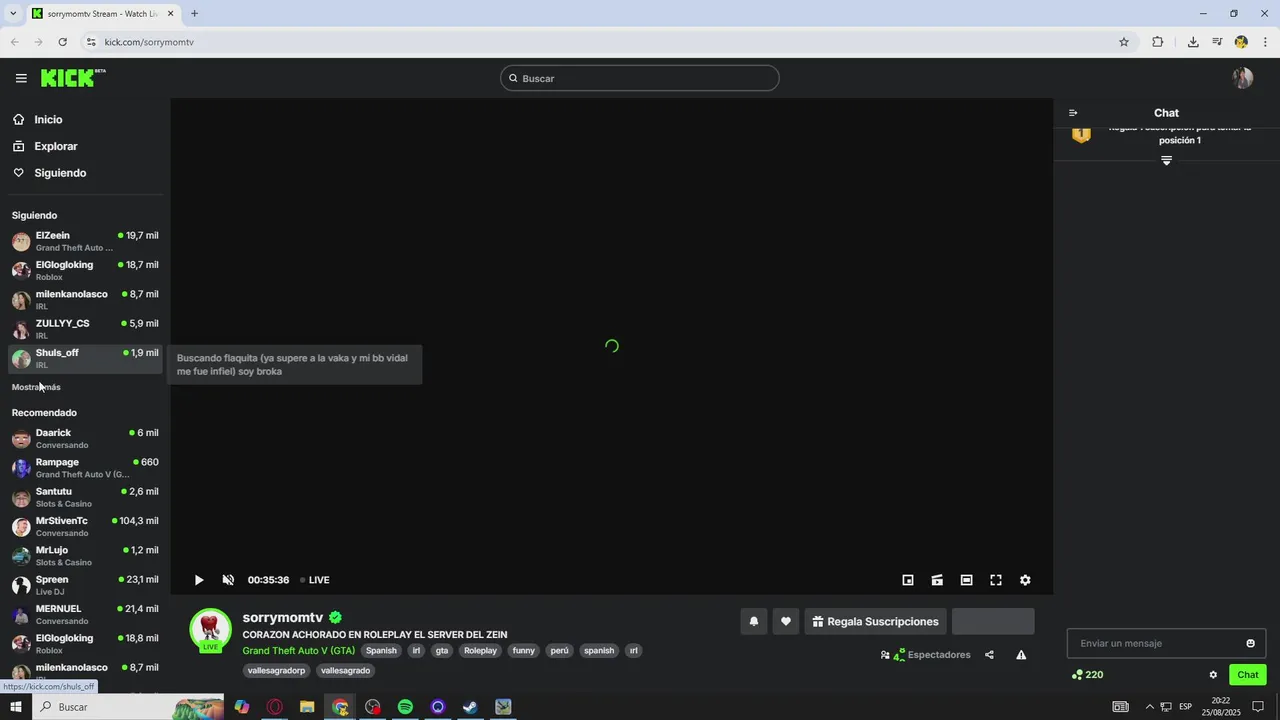Open the Kick hamburger sidebar menu

coord(21,78)
